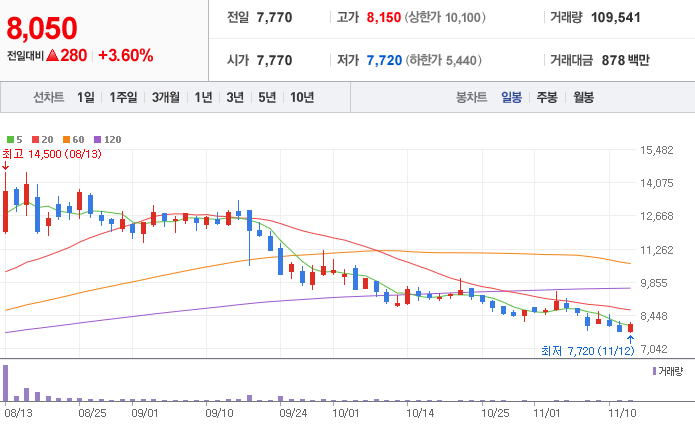Image resolution: width=695 pixels, height=433 pixels.
Task: Click the orange 60-day moving average swatch
Action: pos(66,140)
